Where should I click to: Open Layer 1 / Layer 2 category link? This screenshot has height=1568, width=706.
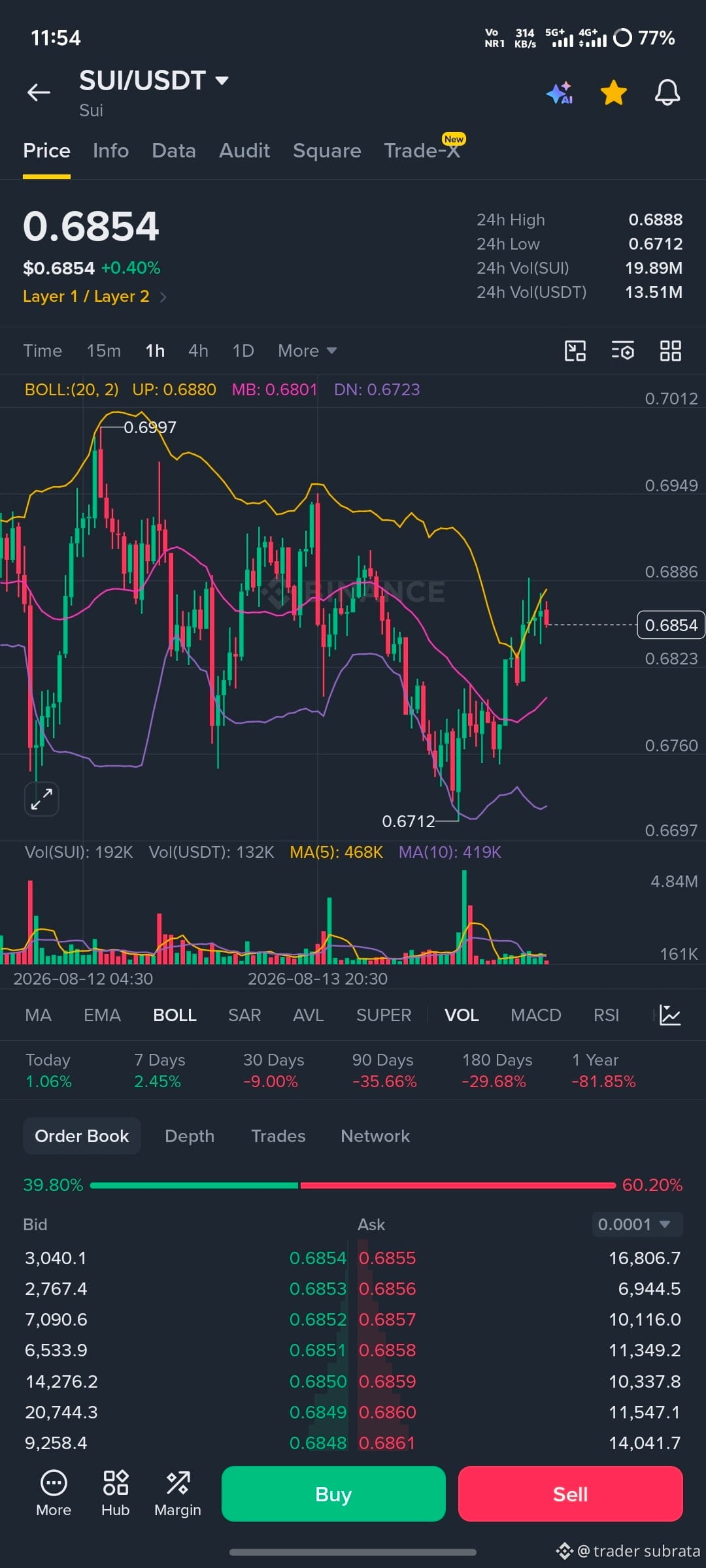95,297
